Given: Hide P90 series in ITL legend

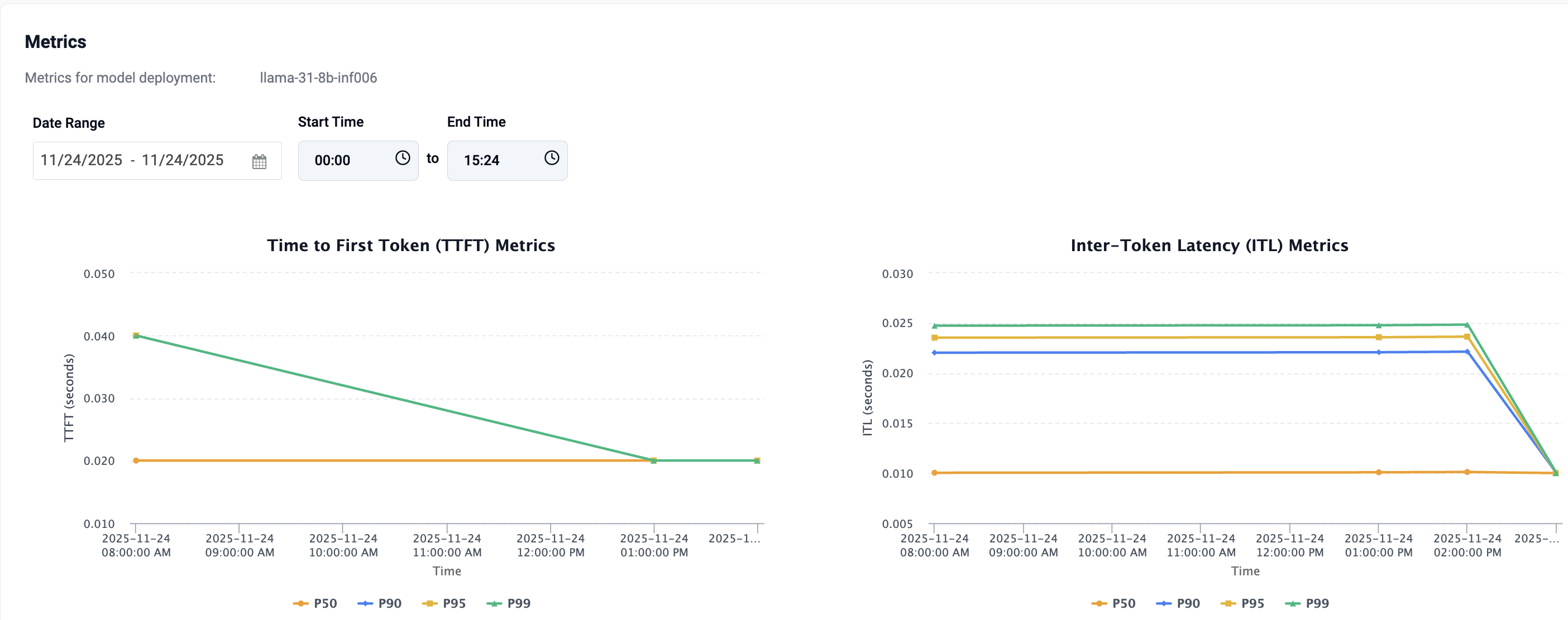Looking at the screenshot, I should point(1178,603).
